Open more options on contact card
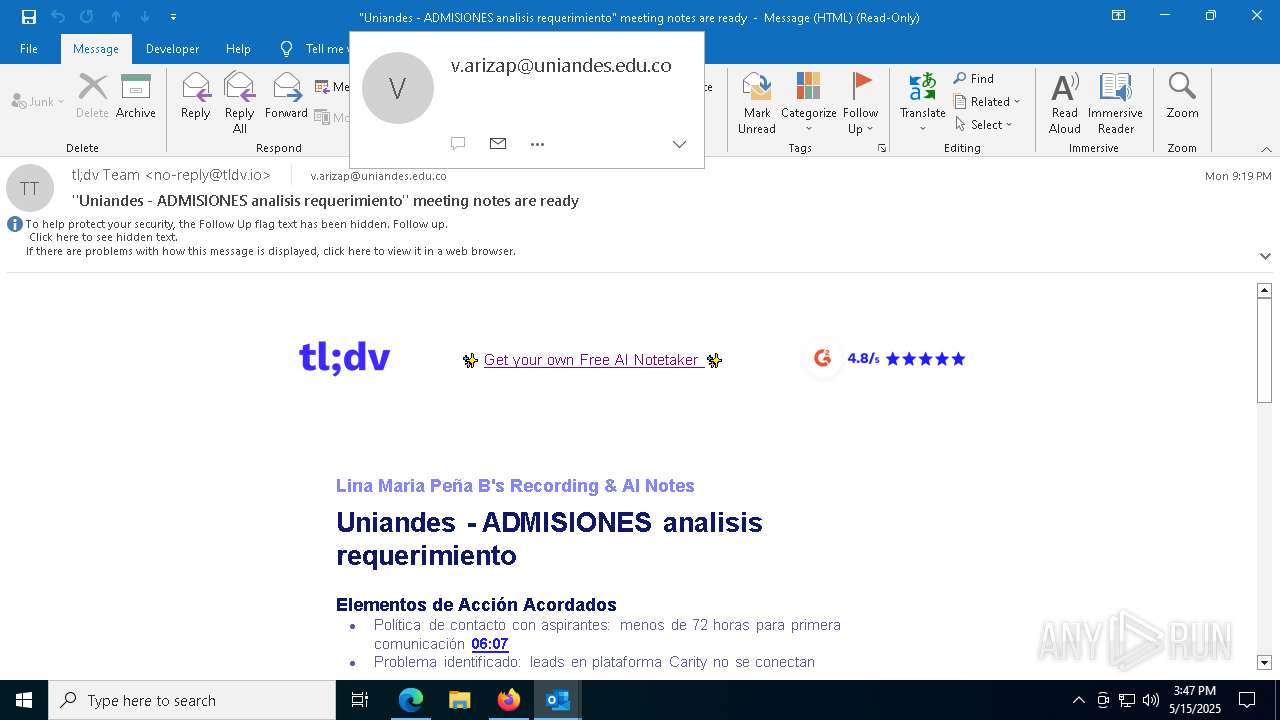 537,144
